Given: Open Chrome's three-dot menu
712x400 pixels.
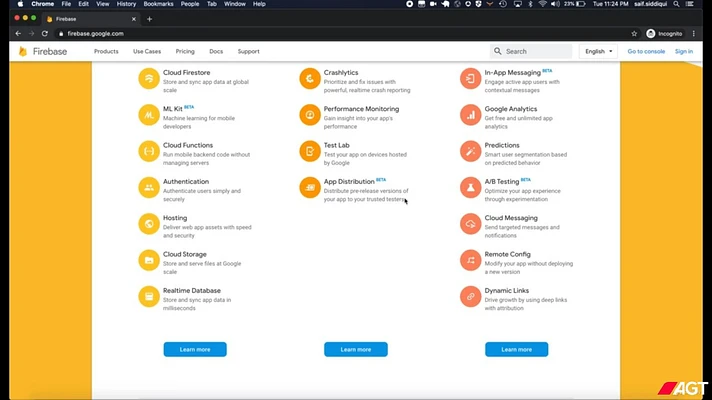Looking at the screenshot, I should (x=693, y=34).
